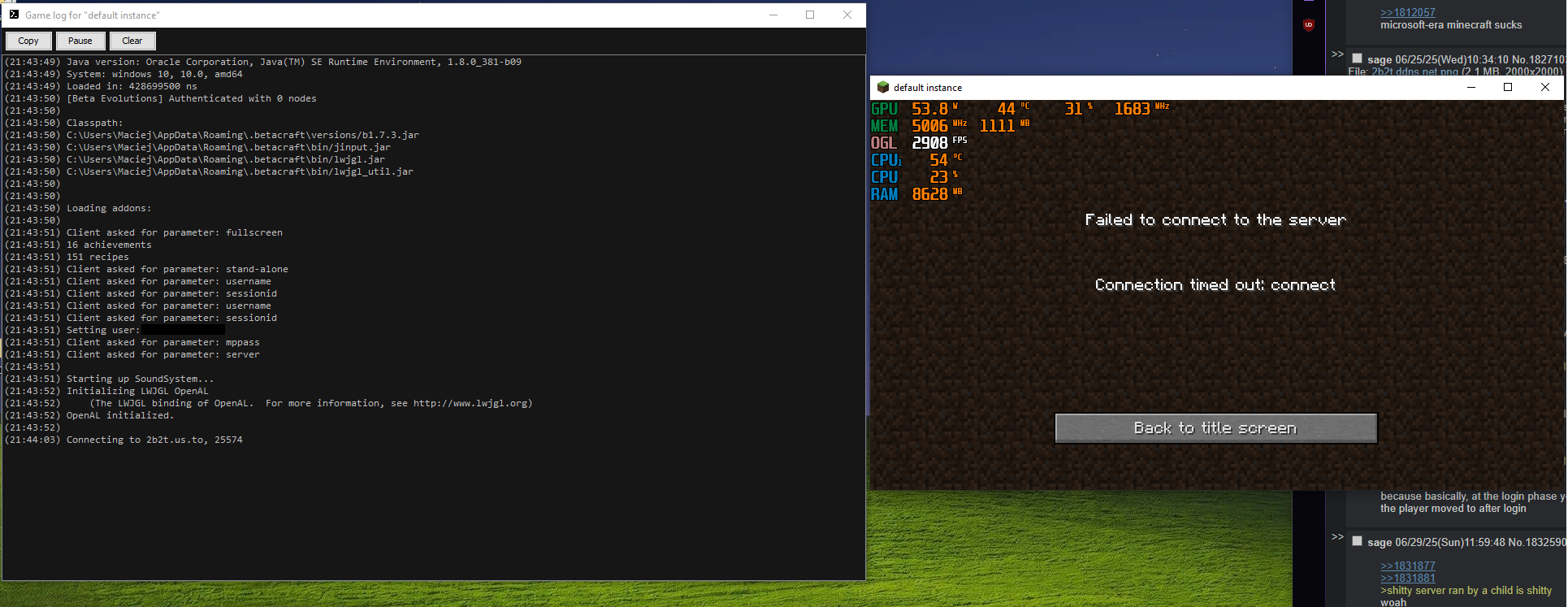Click the 'Java version: Oracle Corporation' log line
This screenshot has width=1568, height=607.
click(263, 62)
